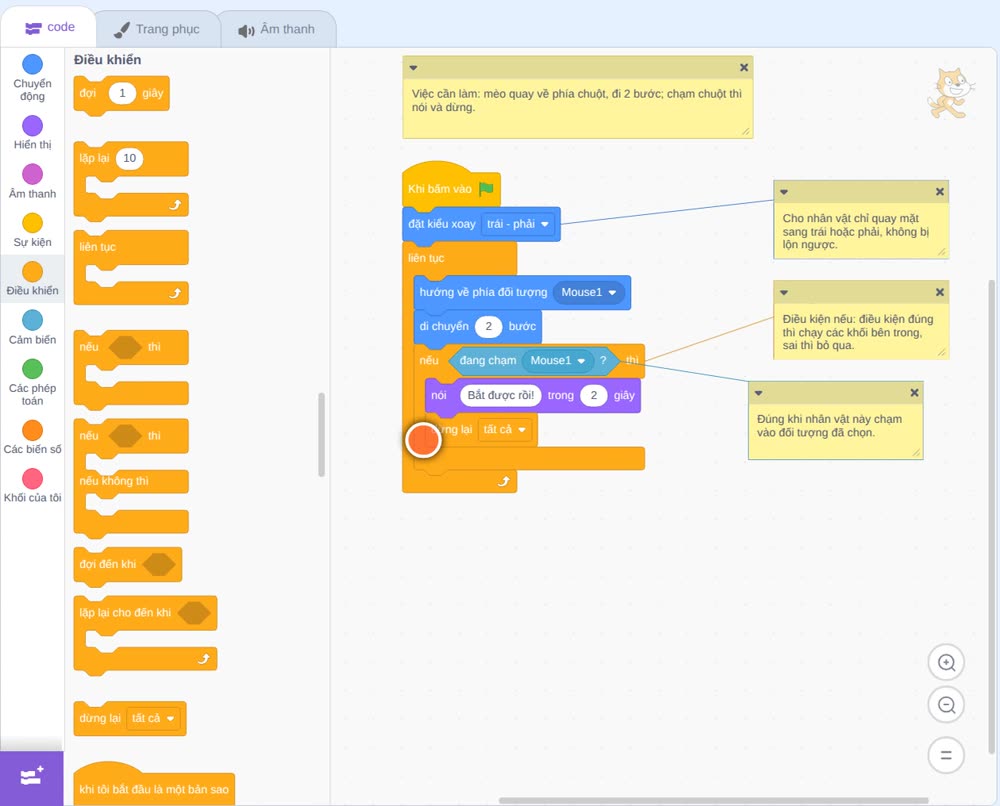Screen dimensions: 1000x806
Task: Close the 'Đúng khi nhân vật này chạm' comment
Action: point(914,393)
